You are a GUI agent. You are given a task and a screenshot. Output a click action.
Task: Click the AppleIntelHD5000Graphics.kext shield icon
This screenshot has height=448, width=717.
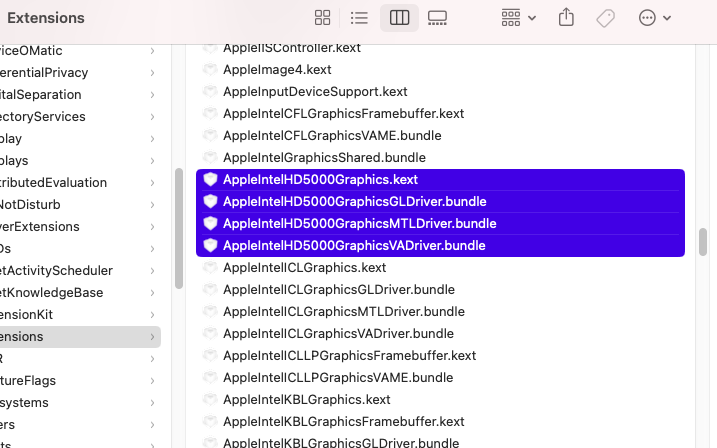coord(210,180)
